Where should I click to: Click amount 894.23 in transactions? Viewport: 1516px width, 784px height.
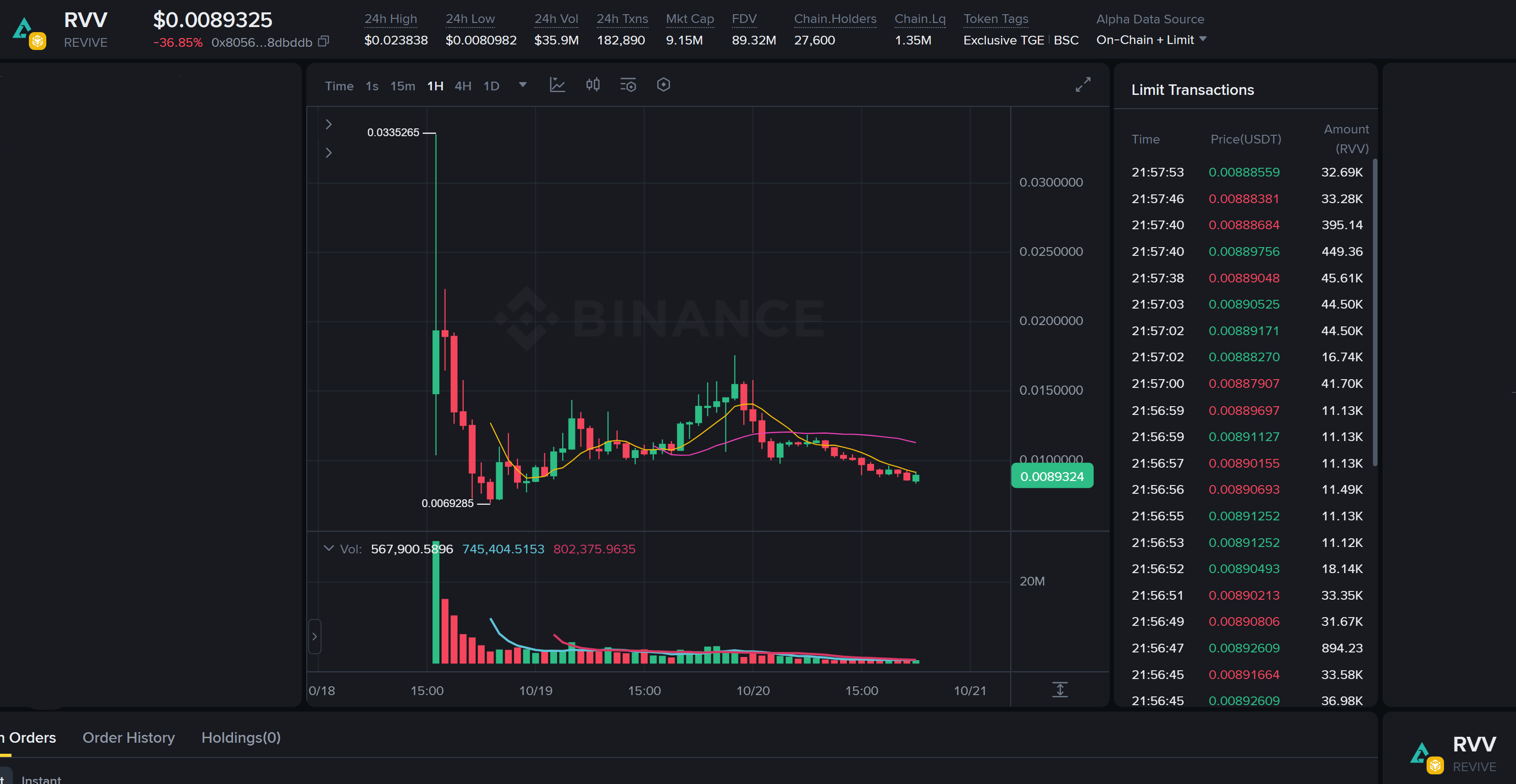coord(1342,648)
